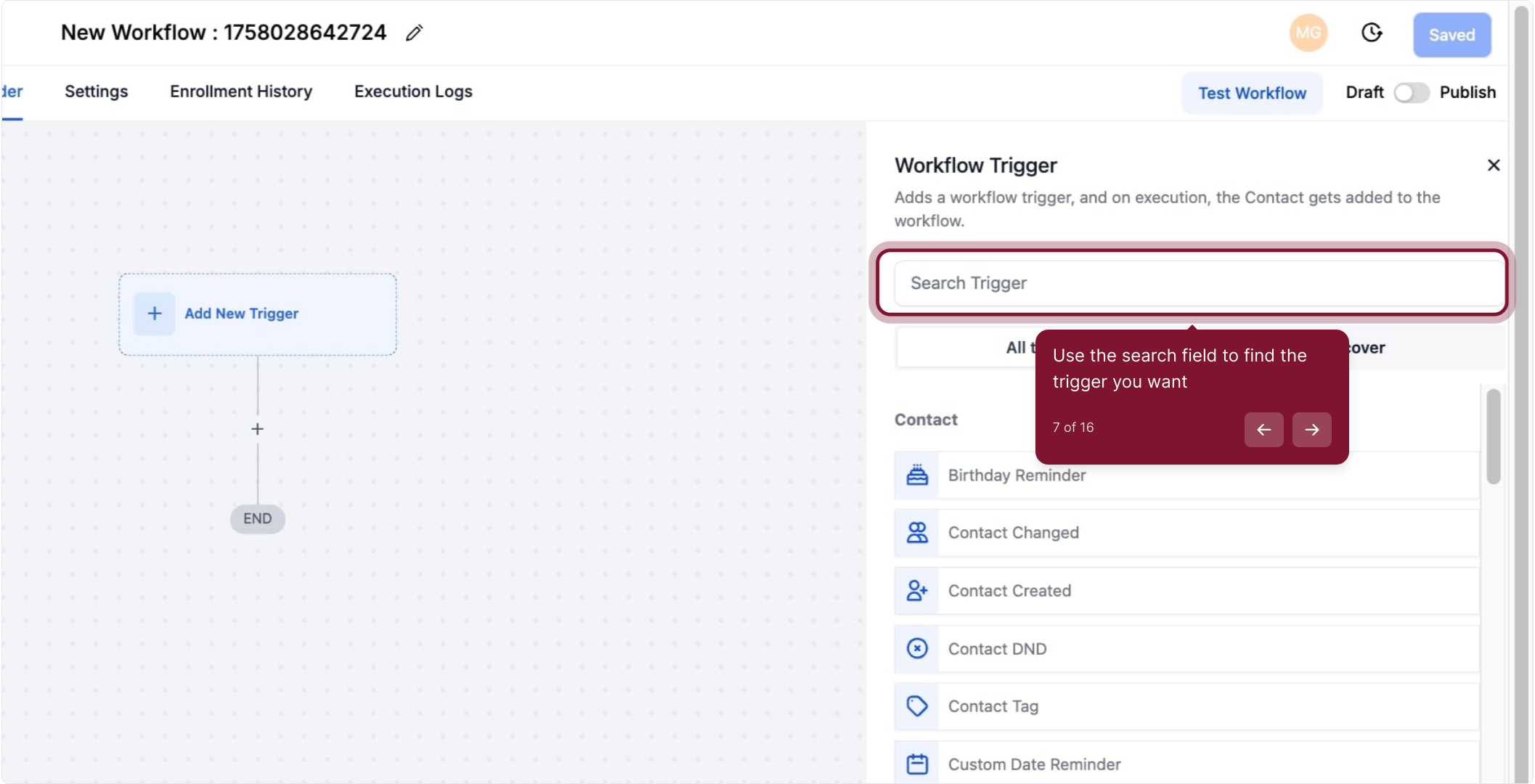Go to previous tour step arrow
The height and width of the screenshot is (784, 1535).
(1263, 430)
